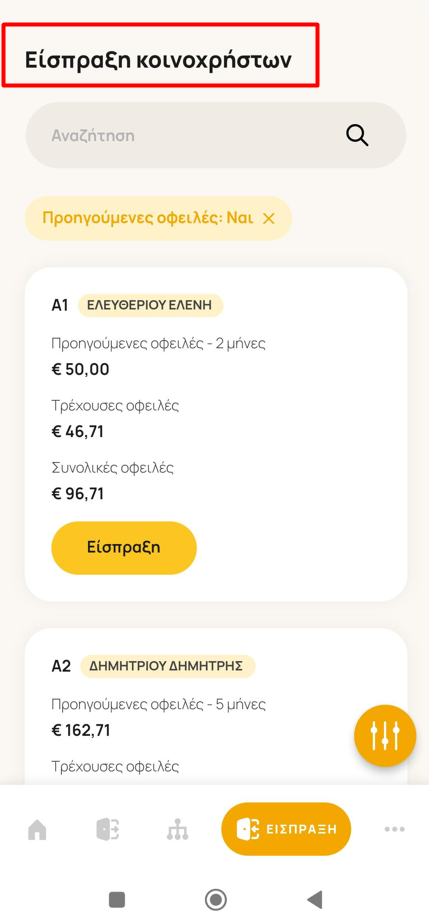Tap Android back triangle button
The image size is (429, 919).
coord(315,898)
